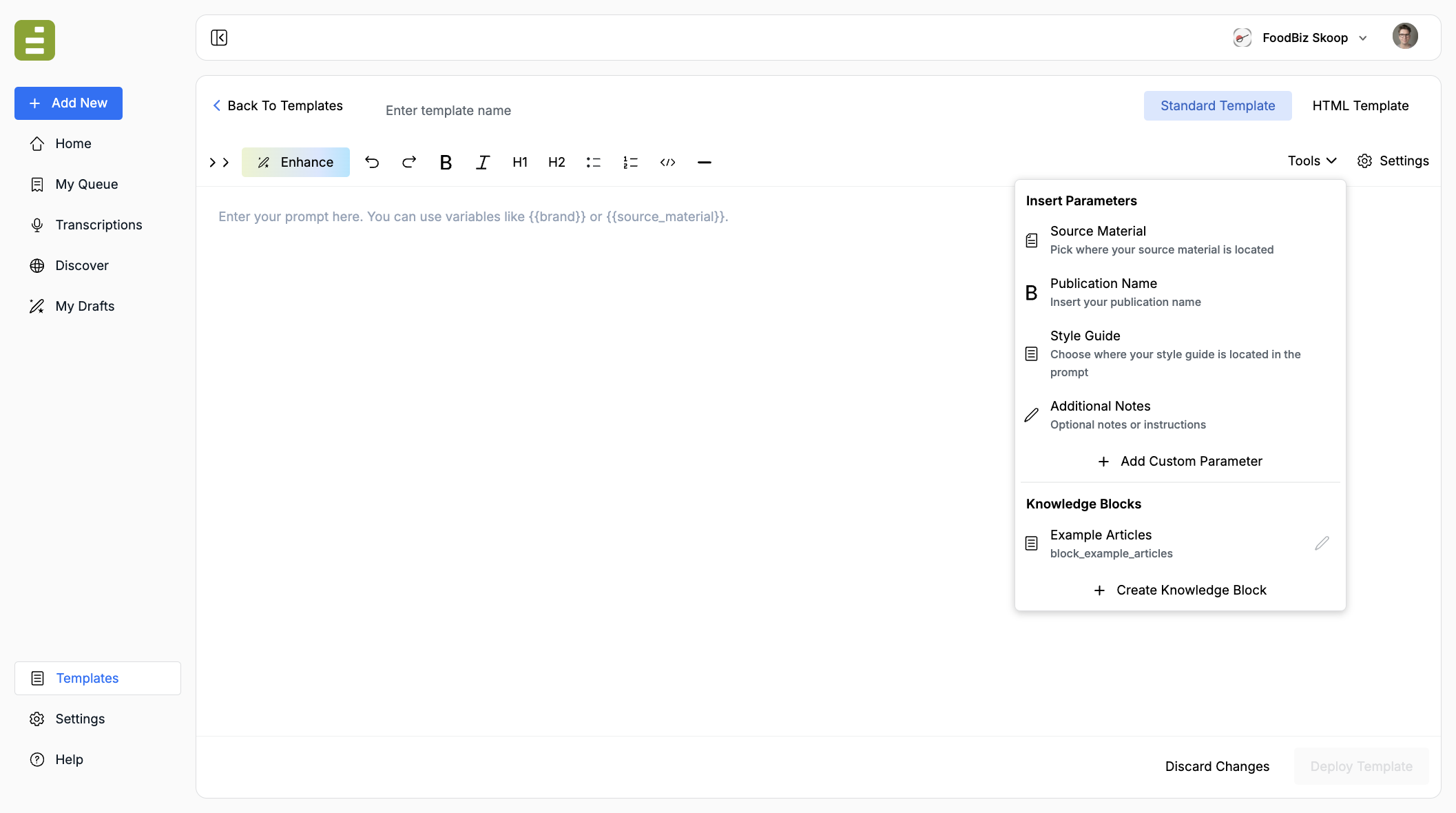Viewport: 1456px width, 813px height.
Task: Redo the last edit
Action: click(x=409, y=162)
